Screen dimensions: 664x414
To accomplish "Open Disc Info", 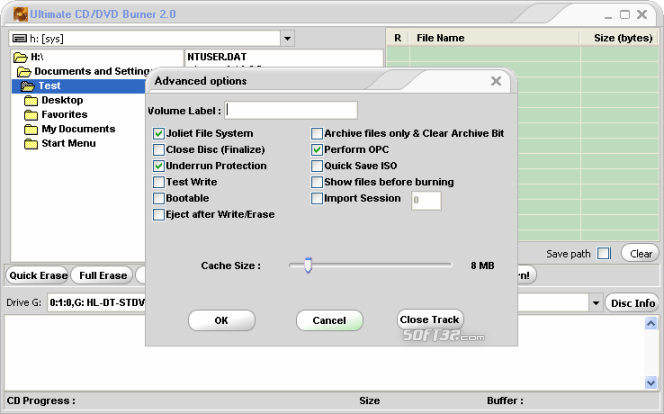I will pyautogui.click(x=633, y=303).
